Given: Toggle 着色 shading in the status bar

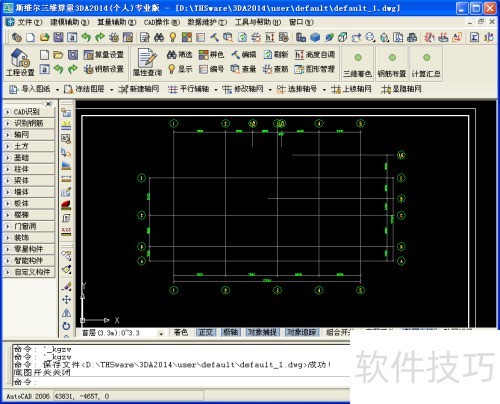Looking at the screenshot, I should click(x=181, y=332).
